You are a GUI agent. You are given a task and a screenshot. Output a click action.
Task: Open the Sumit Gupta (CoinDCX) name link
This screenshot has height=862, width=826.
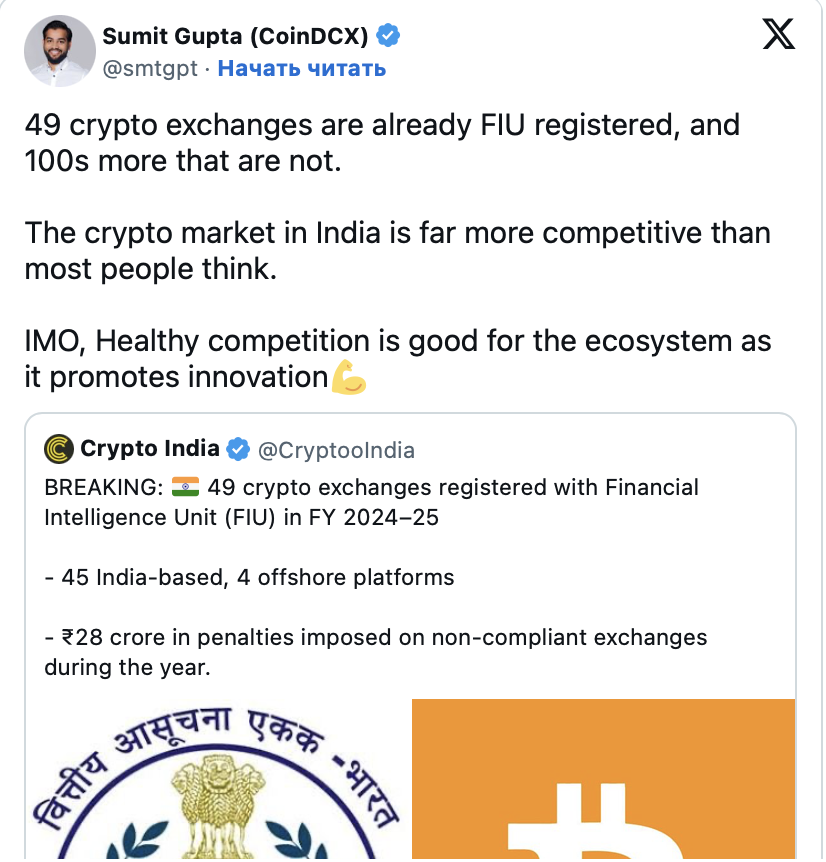point(235,37)
